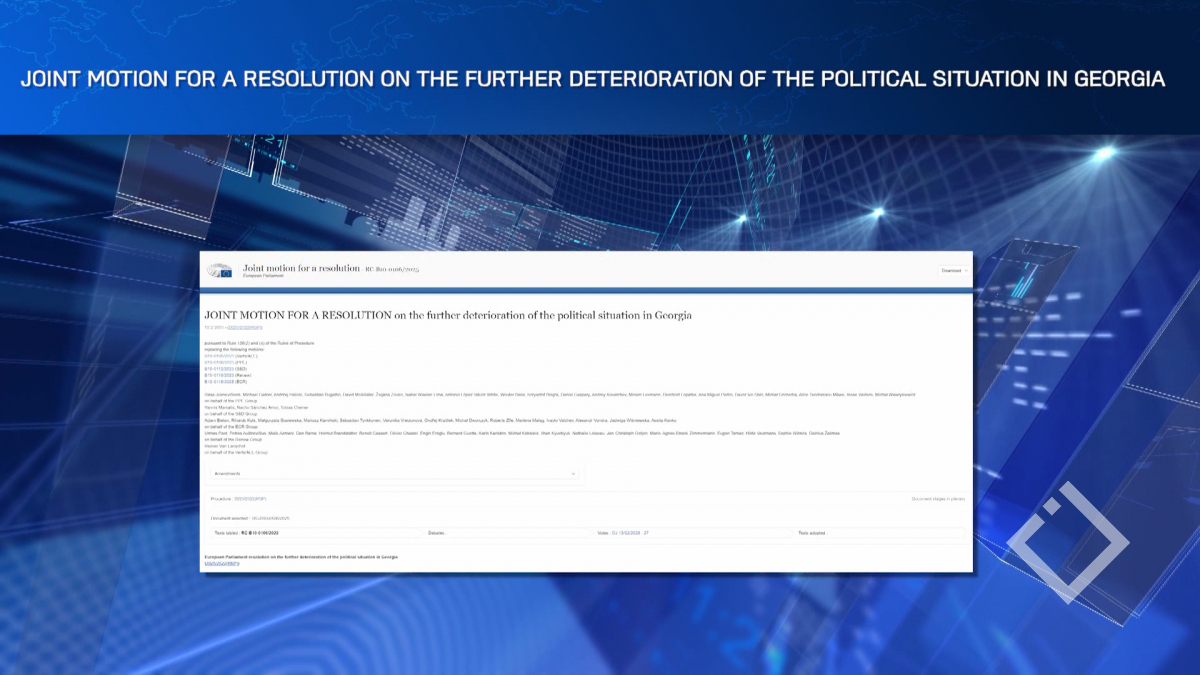Open the B10-0112/2025 (S&D) motion link

[218, 368]
